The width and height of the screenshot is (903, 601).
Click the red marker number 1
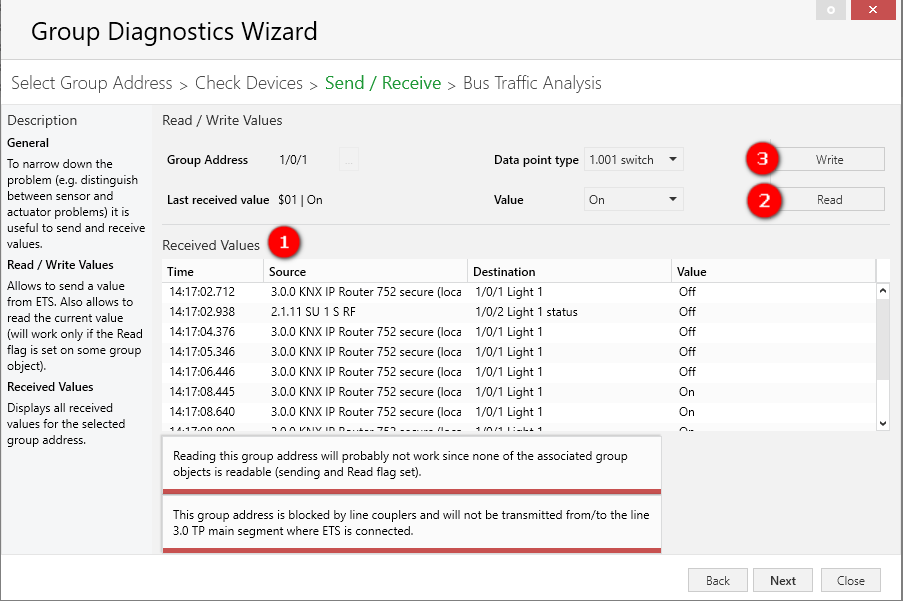tap(284, 242)
